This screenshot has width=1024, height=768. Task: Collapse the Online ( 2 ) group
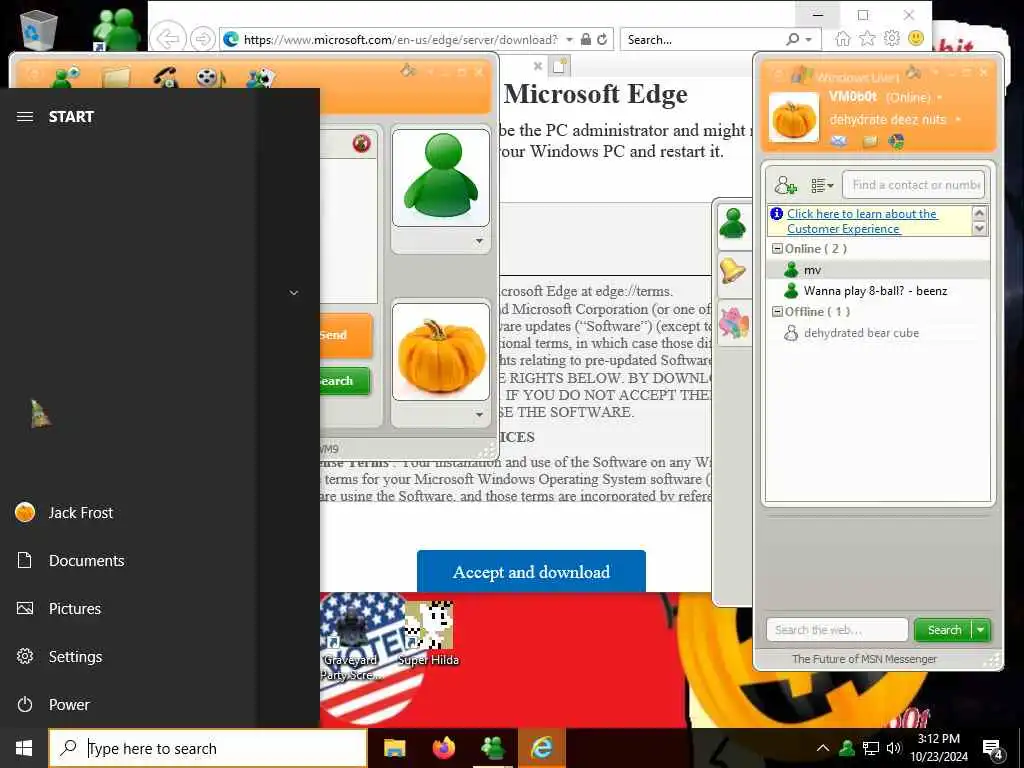777,249
